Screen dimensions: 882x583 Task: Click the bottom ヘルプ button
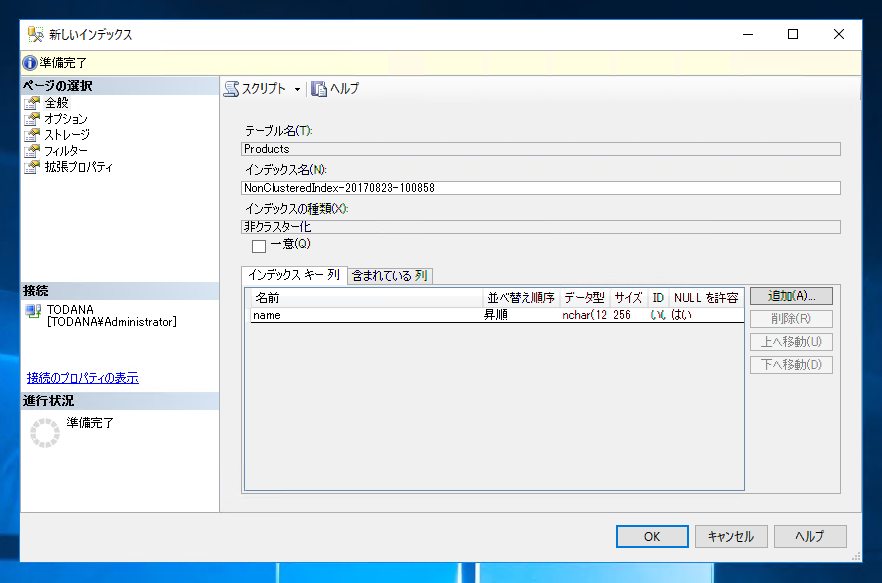[810, 537]
